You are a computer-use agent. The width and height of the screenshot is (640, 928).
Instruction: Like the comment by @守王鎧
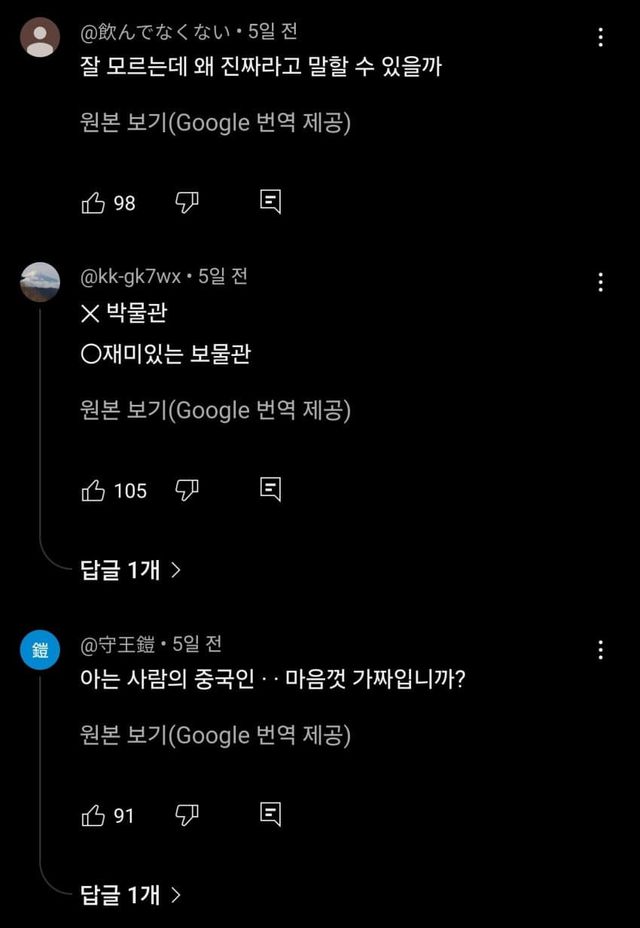(93, 816)
